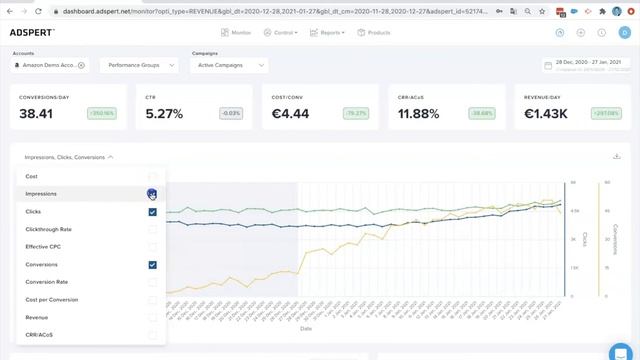
Task: Click the plus circle header icon
Action: click(580, 33)
